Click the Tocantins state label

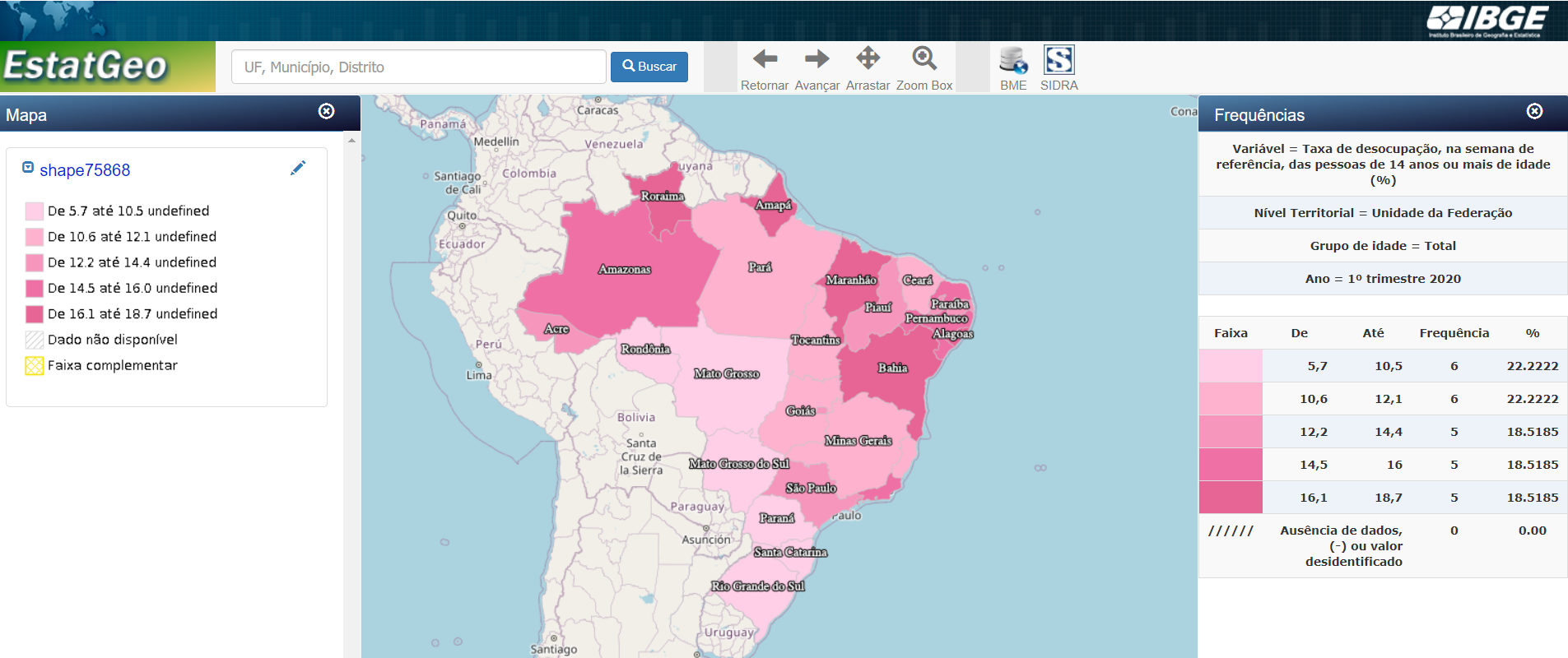pos(816,340)
